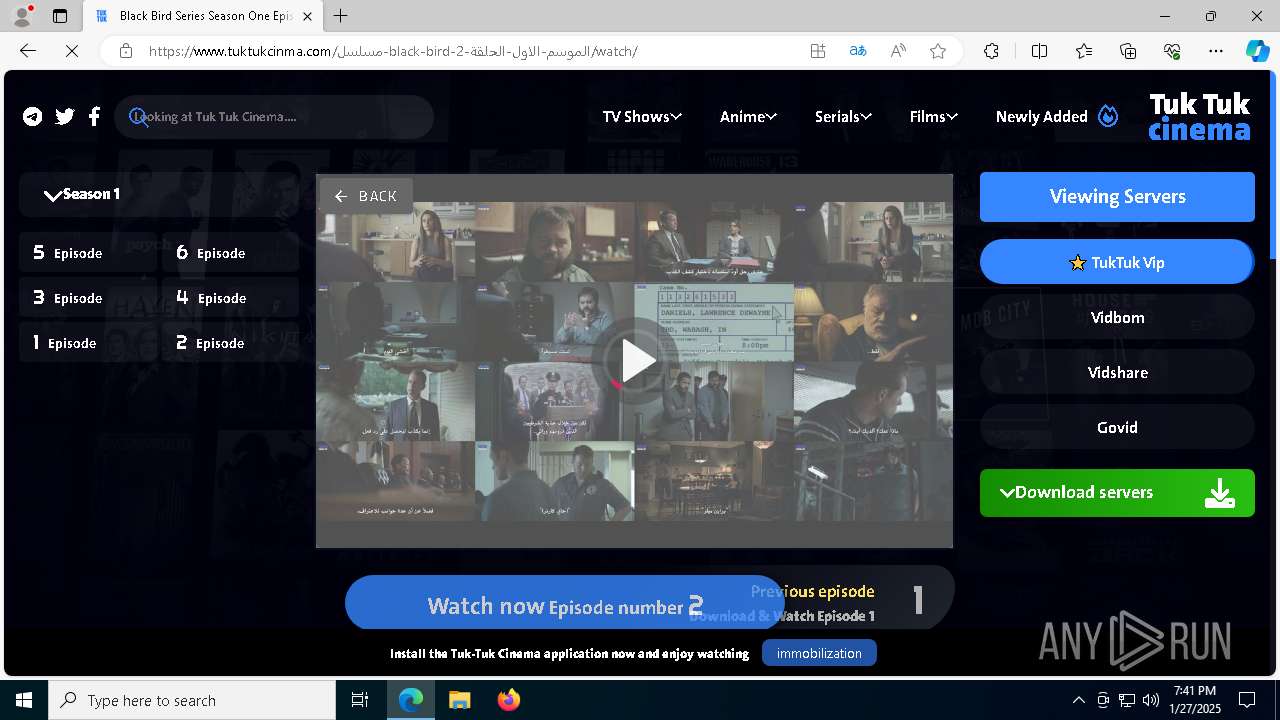Open the Windows Start menu
The width and height of the screenshot is (1280, 720).
(24, 700)
